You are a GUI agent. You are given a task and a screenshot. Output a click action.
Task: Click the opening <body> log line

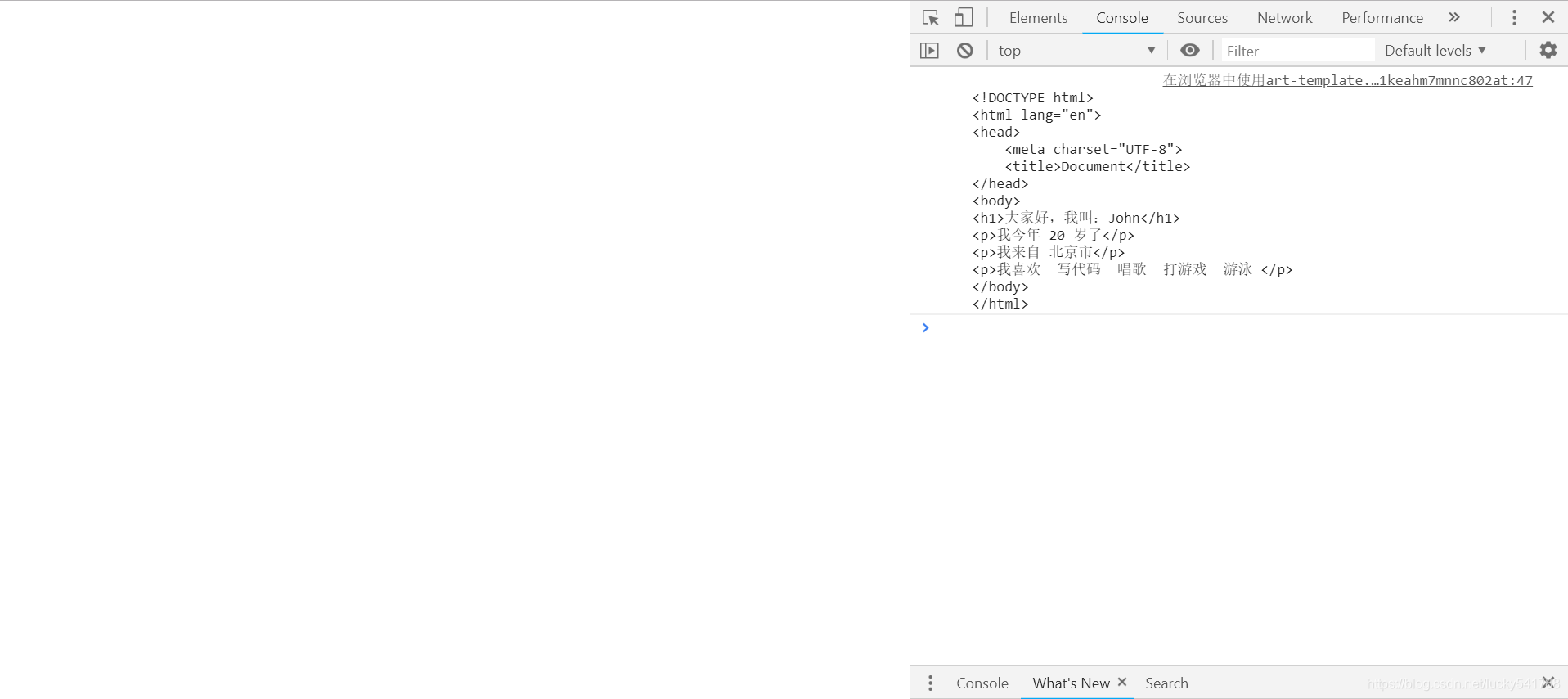click(995, 201)
